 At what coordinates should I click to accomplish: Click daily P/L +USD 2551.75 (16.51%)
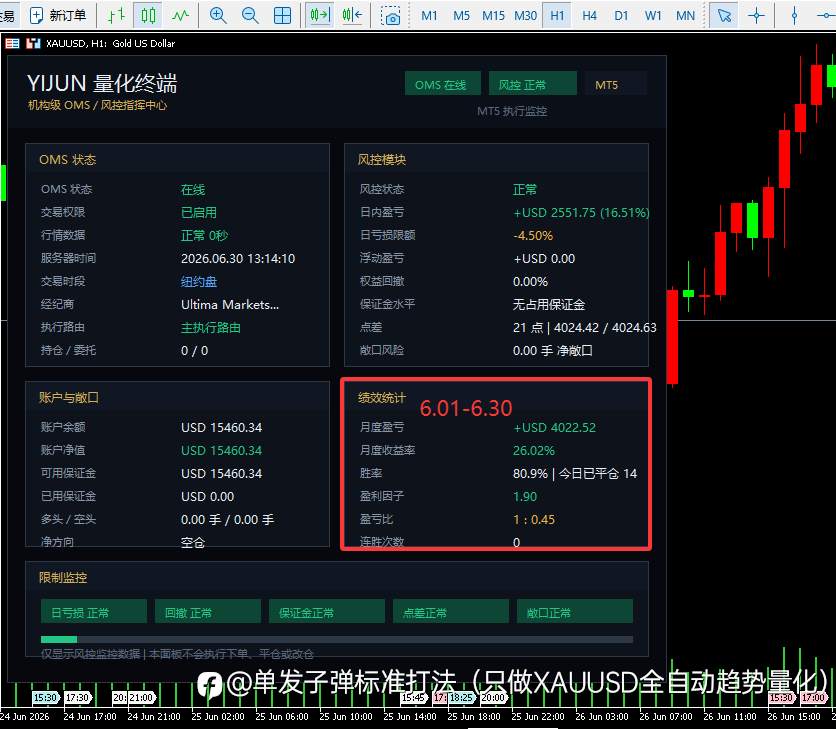pos(581,212)
